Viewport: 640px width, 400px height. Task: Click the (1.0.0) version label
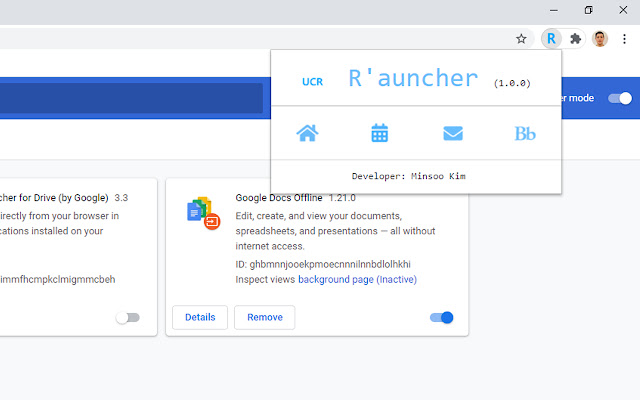coord(512,83)
